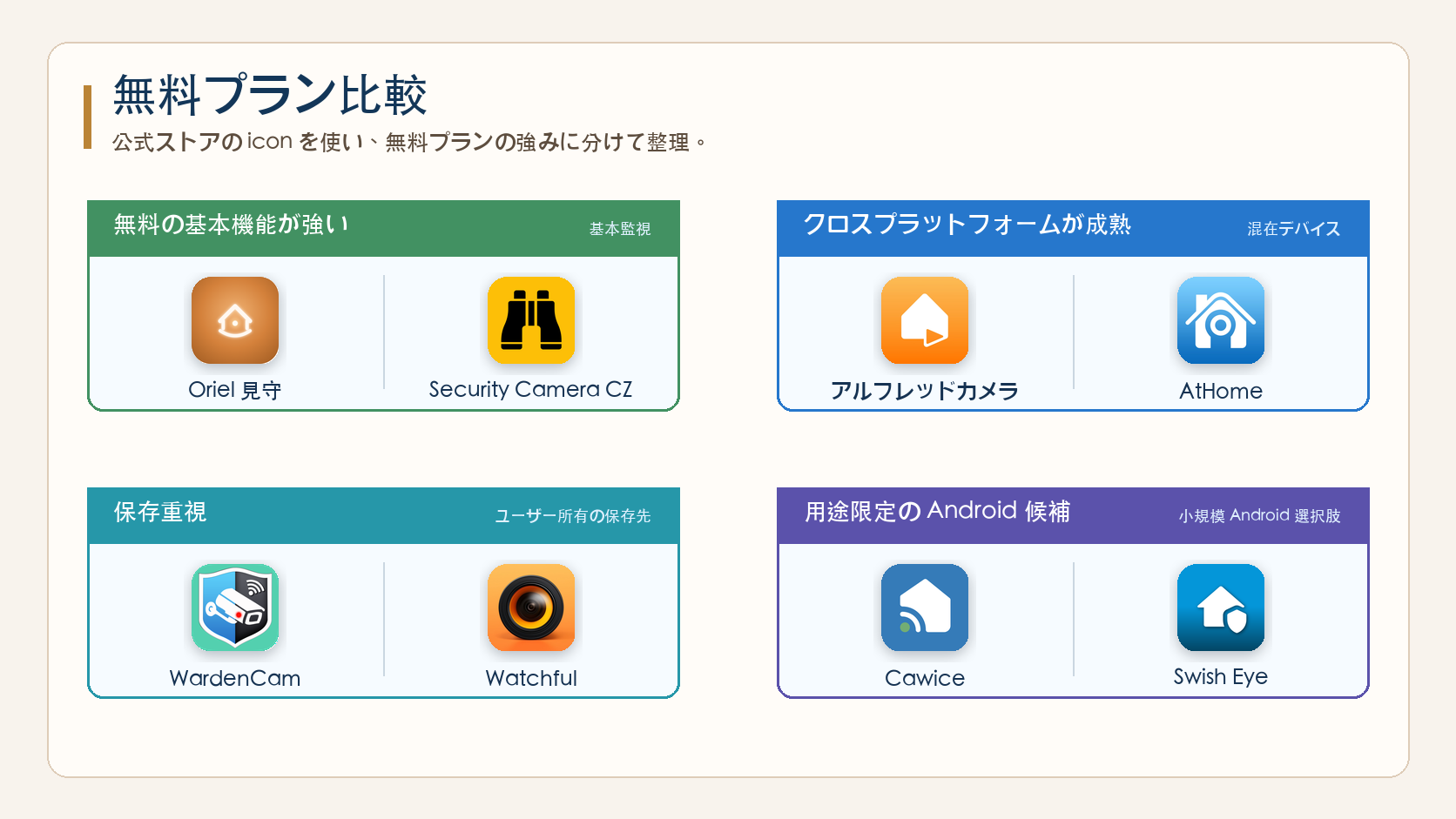Open the アルフレッドカメラ orange house icon
Viewport: 1456px width, 819px height.
pos(925,320)
